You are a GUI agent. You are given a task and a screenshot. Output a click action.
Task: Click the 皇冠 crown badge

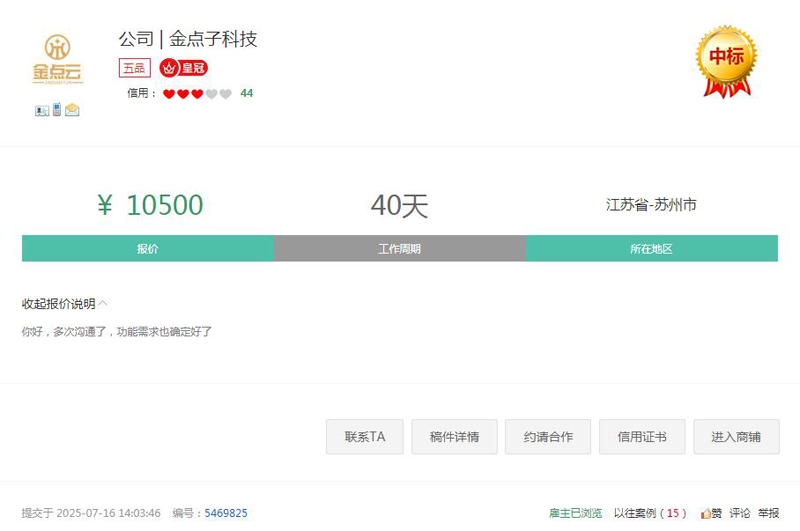pyautogui.click(x=184, y=68)
